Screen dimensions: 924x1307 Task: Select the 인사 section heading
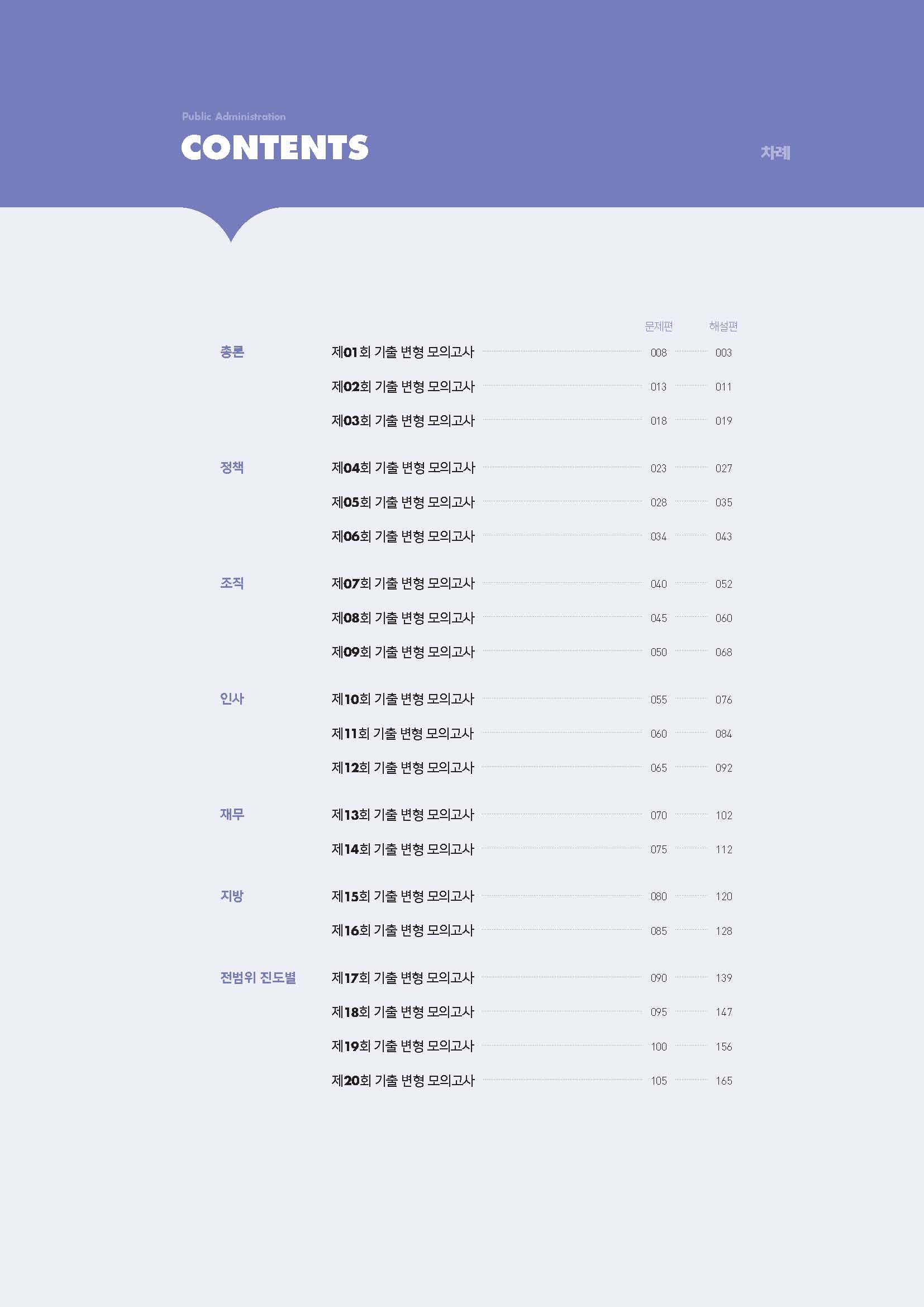232,698
